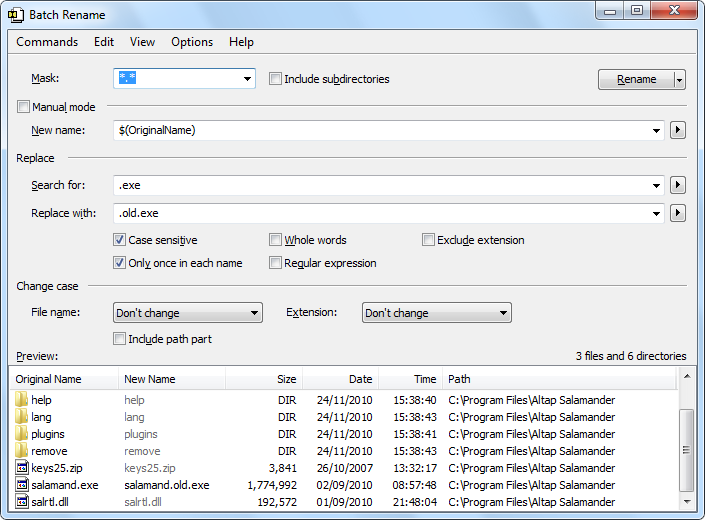Image resolution: width=705 pixels, height=520 pixels.
Task: Select the help folder name
Action: (41, 400)
